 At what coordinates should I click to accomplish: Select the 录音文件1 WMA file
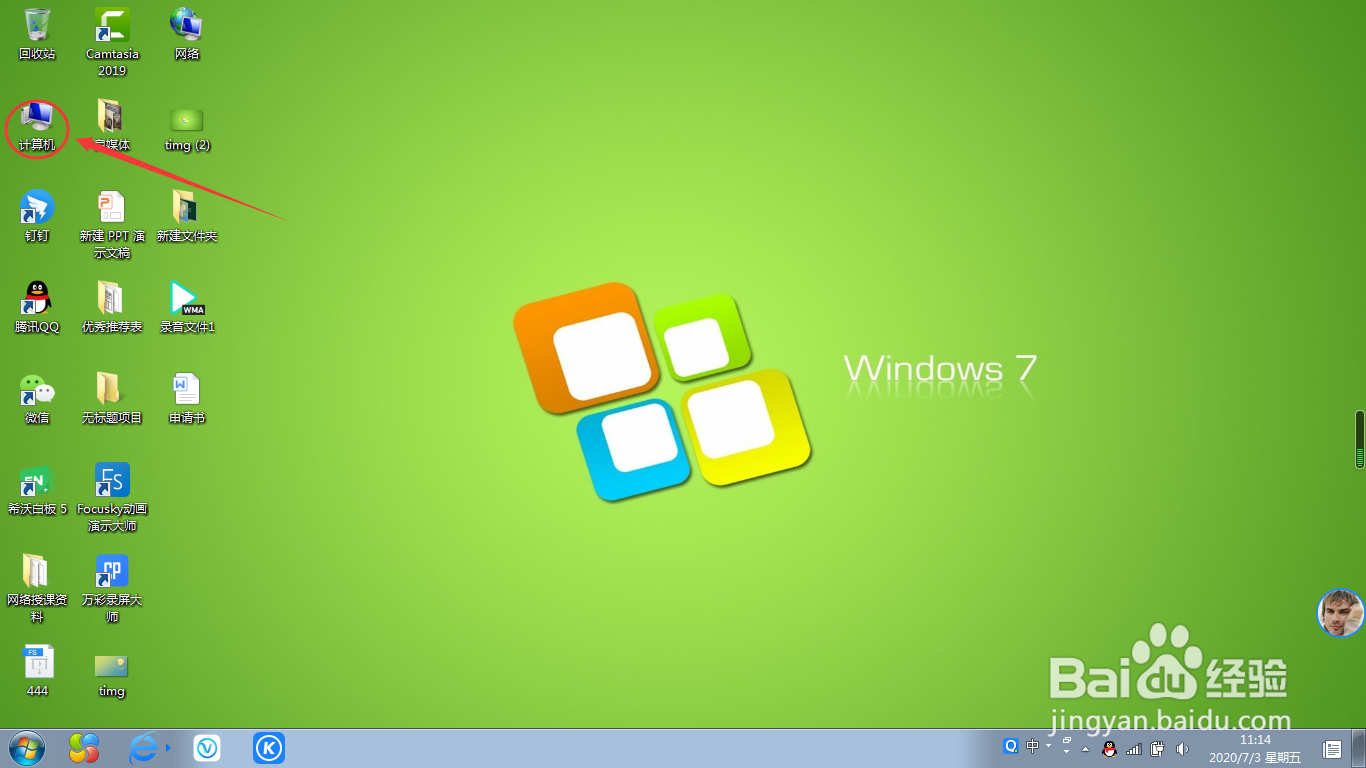pos(187,307)
